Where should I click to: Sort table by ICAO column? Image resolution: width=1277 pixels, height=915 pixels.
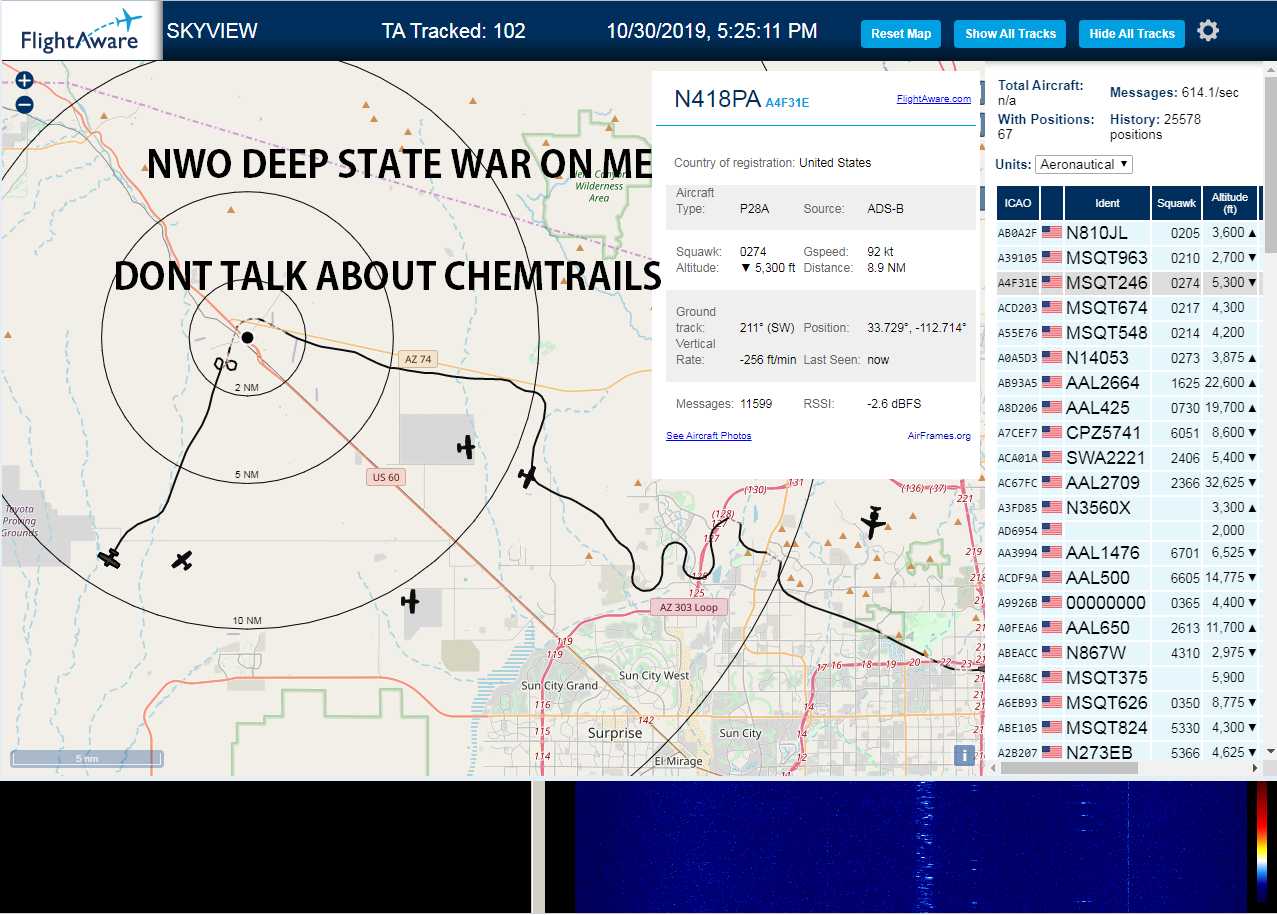click(1017, 203)
